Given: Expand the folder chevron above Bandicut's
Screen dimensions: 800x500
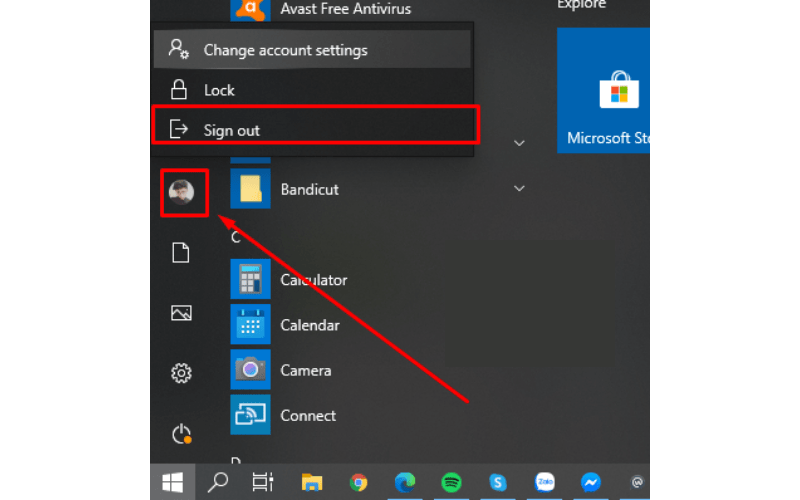Looking at the screenshot, I should (519, 143).
